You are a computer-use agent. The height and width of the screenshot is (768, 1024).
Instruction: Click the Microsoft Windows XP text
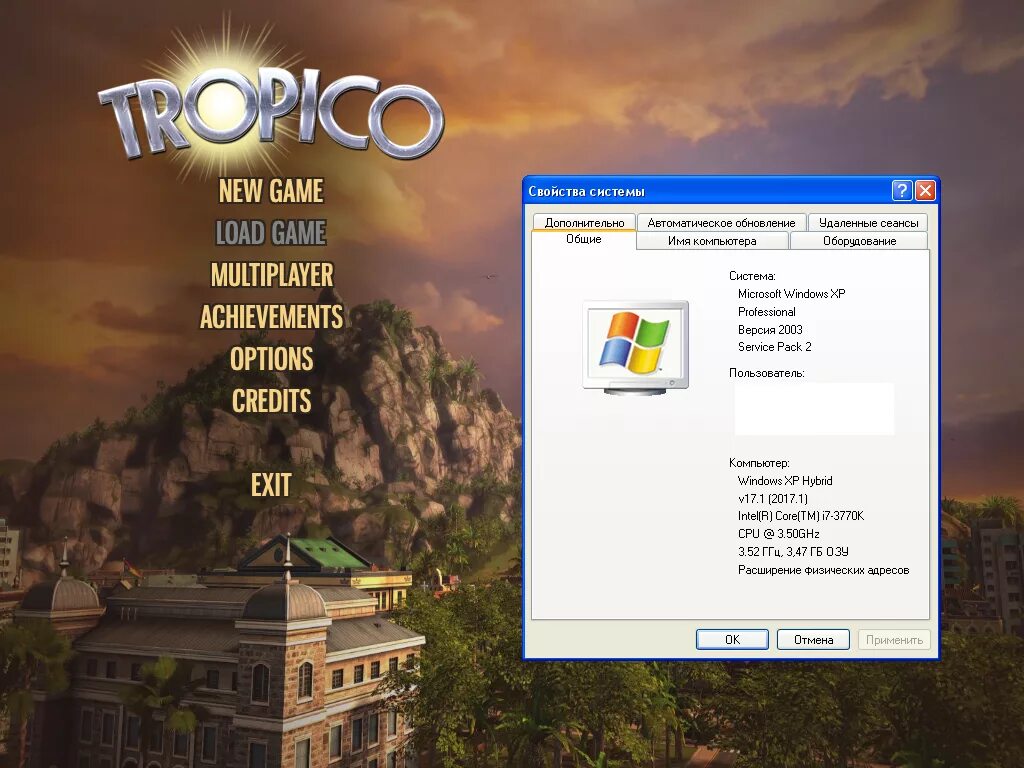[x=791, y=294]
